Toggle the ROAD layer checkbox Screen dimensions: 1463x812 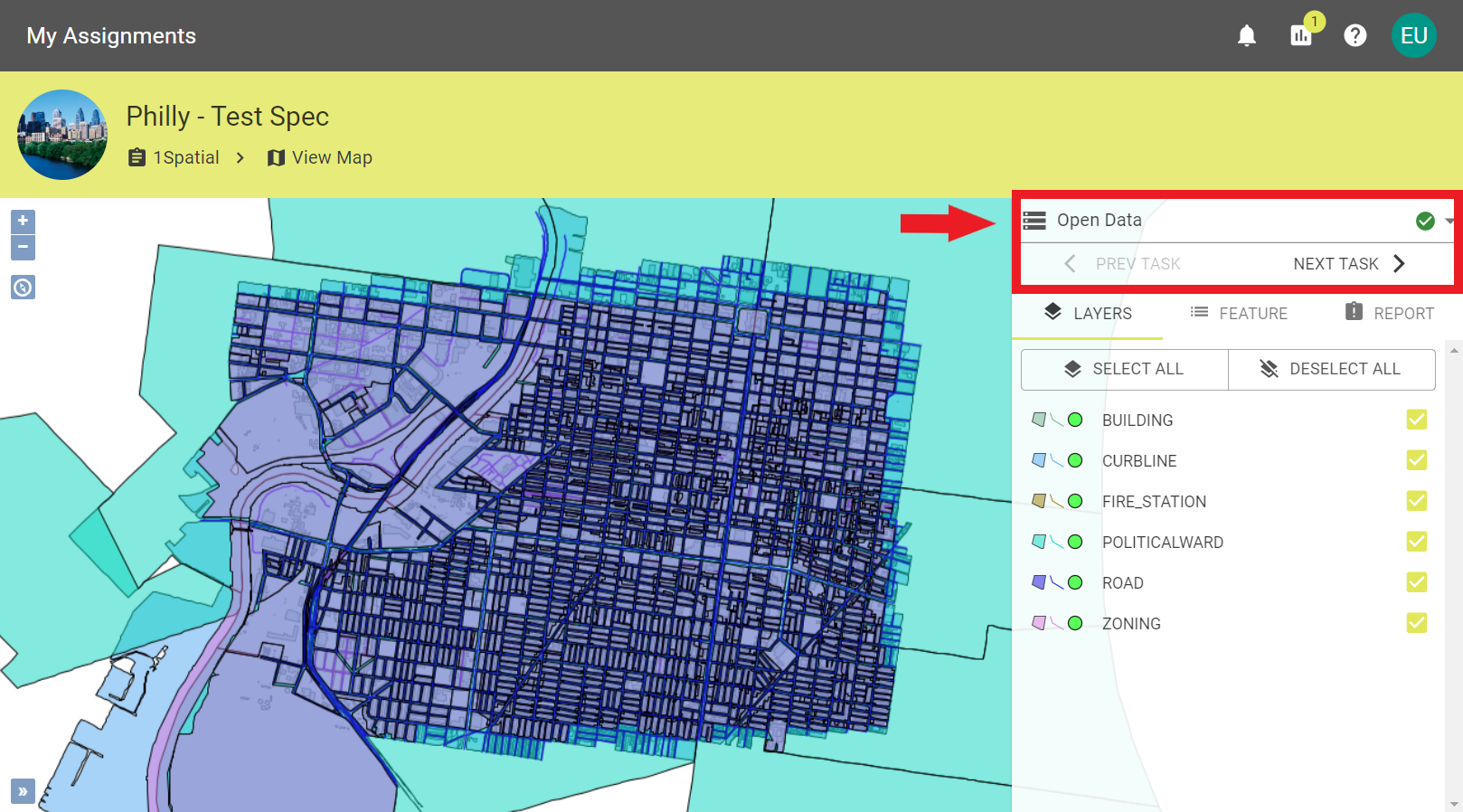[1417, 582]
